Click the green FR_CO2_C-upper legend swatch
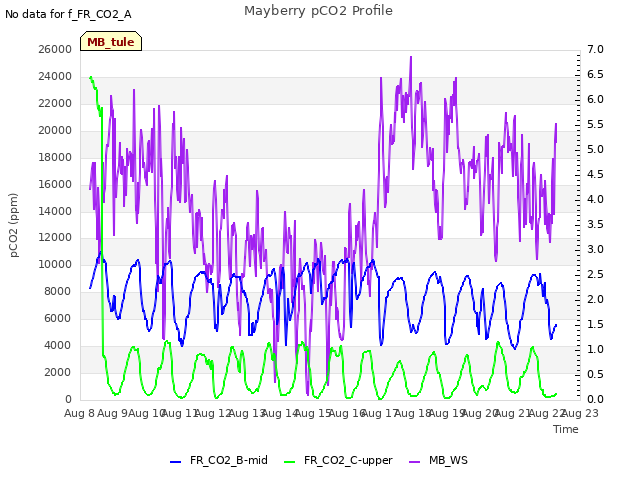This screenshot has height=480, width=640. (x=289, y=462)
